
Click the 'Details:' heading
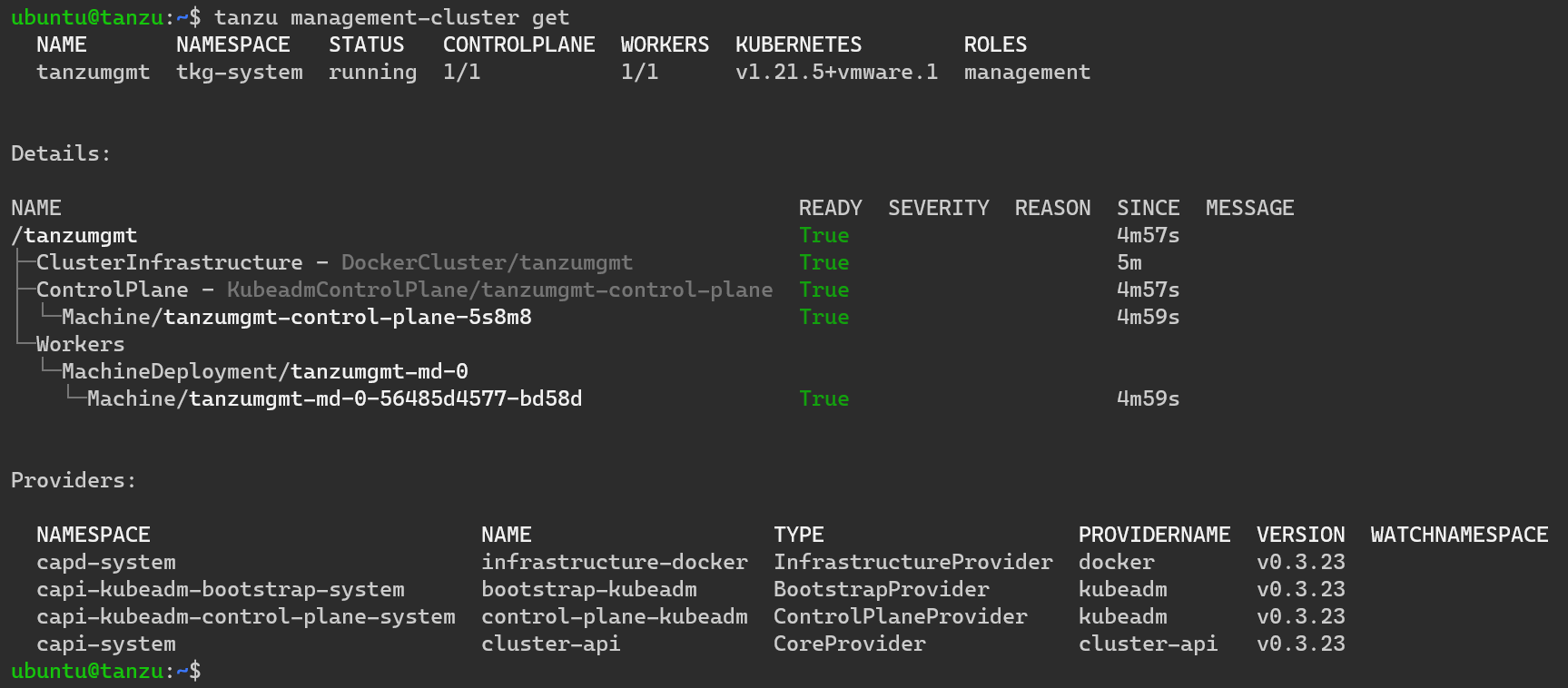pyautogui.click(x=61, y=153)
